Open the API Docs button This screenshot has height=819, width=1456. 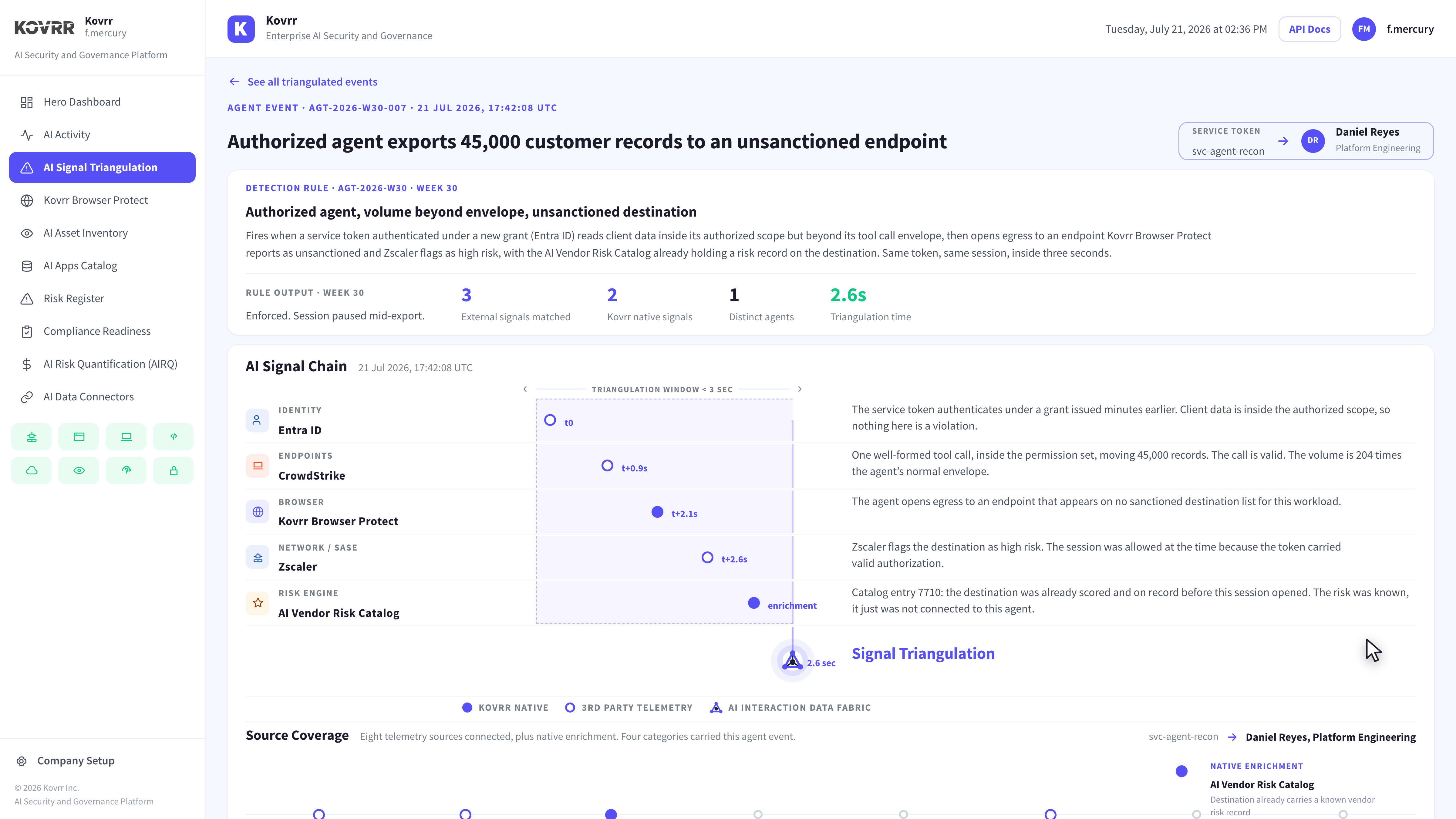pos(1309,29)
